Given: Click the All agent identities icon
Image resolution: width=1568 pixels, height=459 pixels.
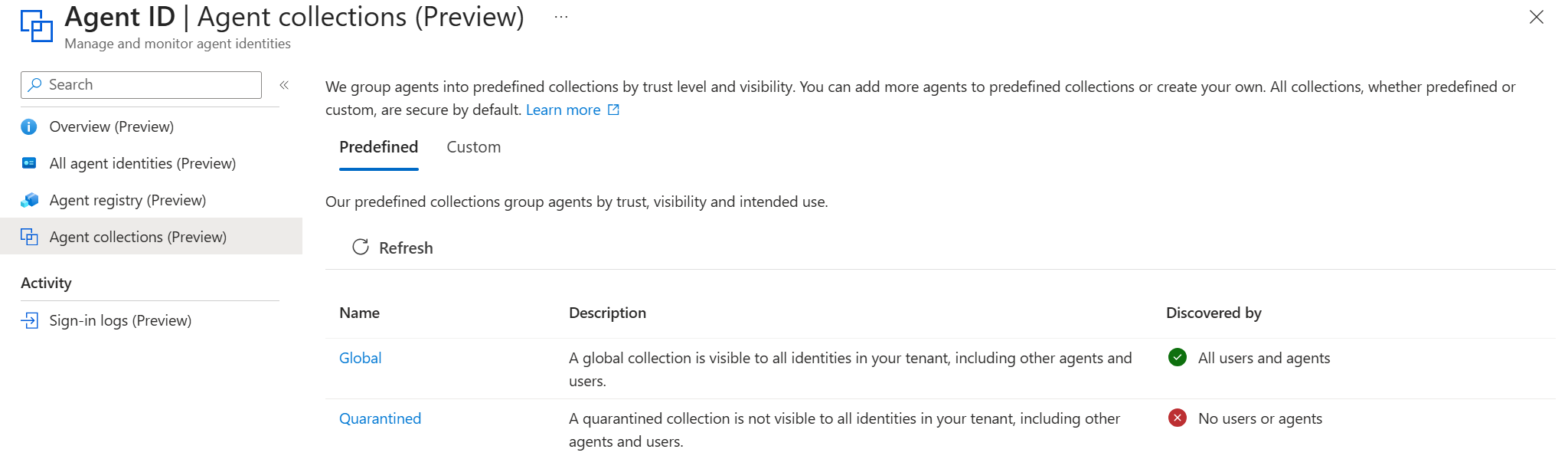Looking at the screenshot, I should 29,163.
